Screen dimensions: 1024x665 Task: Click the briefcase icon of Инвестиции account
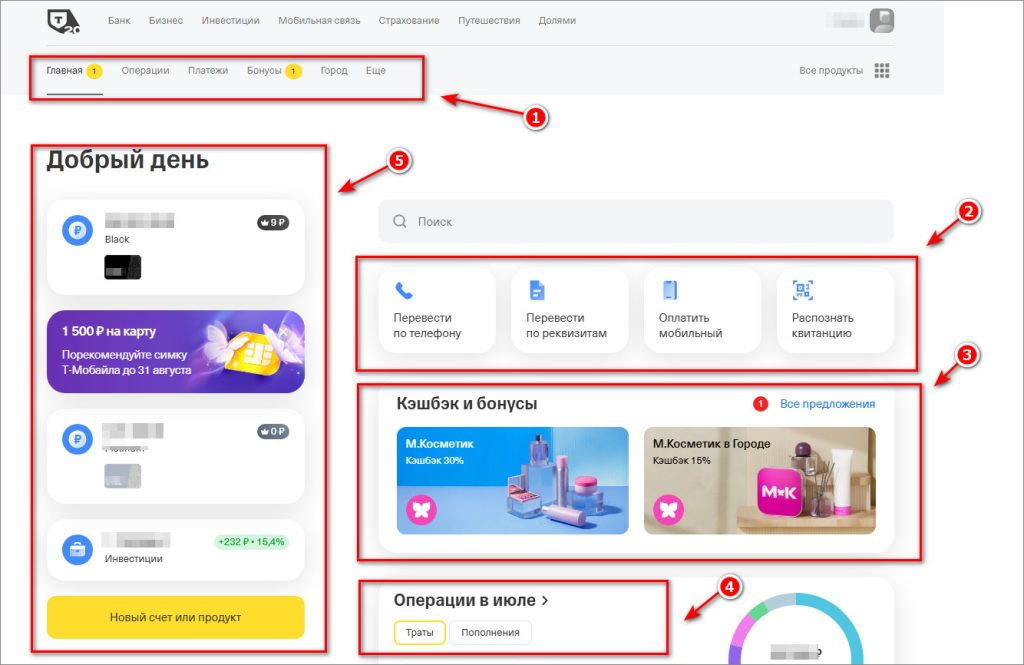(x=77, y=549)
